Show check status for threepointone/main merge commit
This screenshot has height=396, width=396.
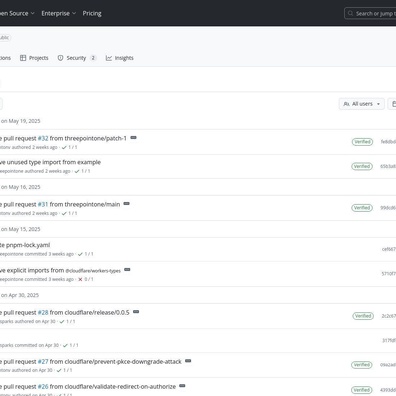[69, 213]
